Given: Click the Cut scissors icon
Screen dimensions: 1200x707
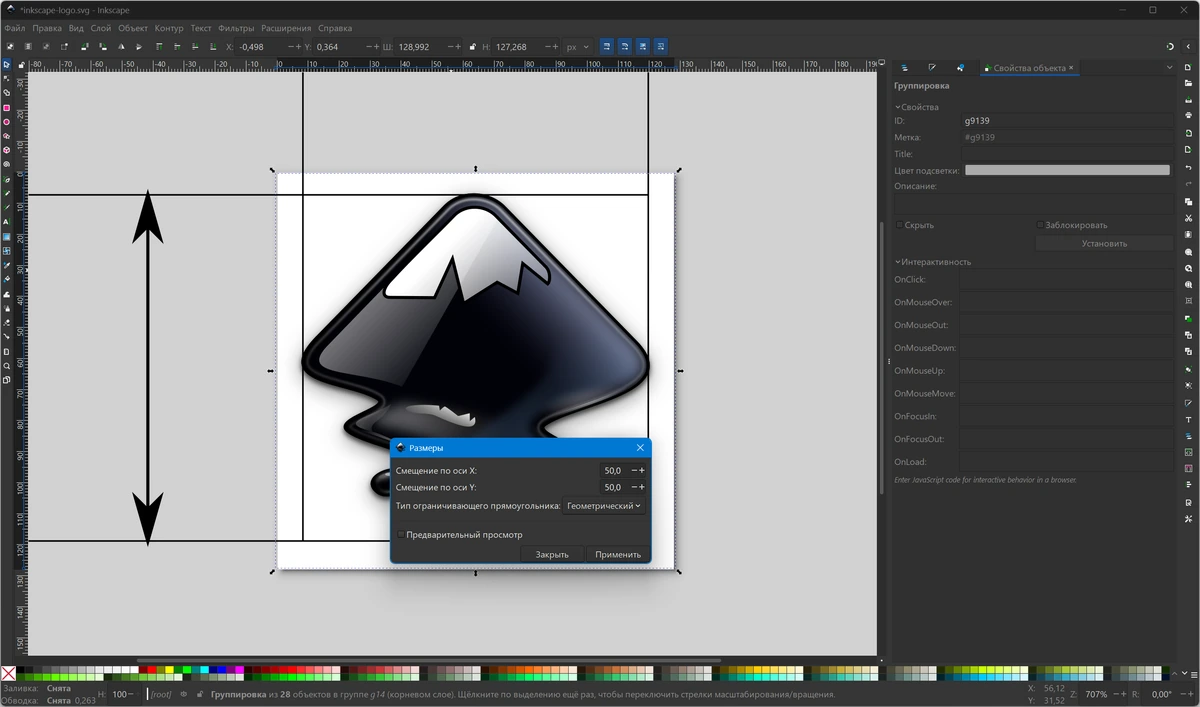Looking at the screenshot, I should [1188, 218].
